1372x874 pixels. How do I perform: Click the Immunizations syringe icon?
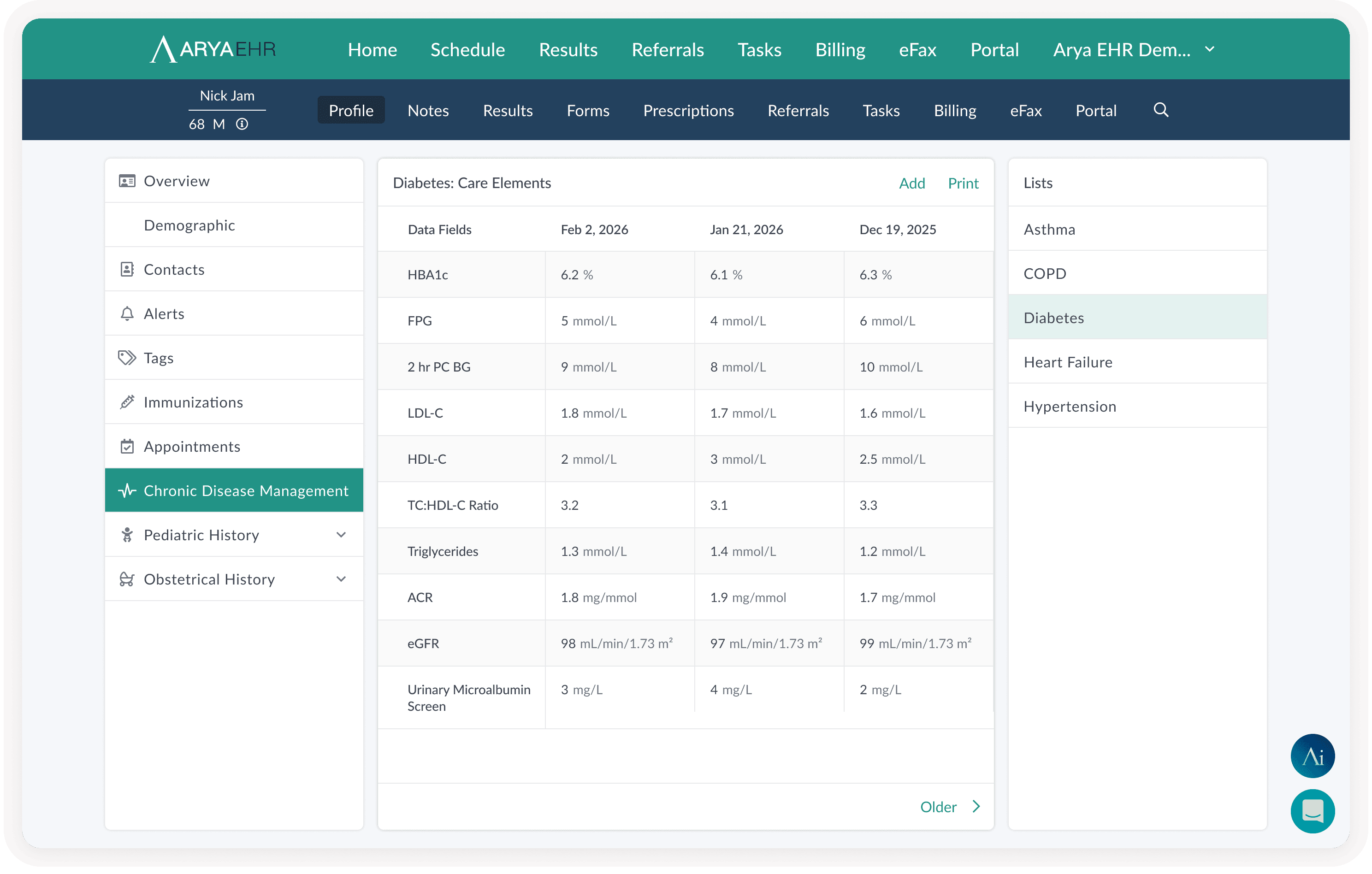[127, 402]
